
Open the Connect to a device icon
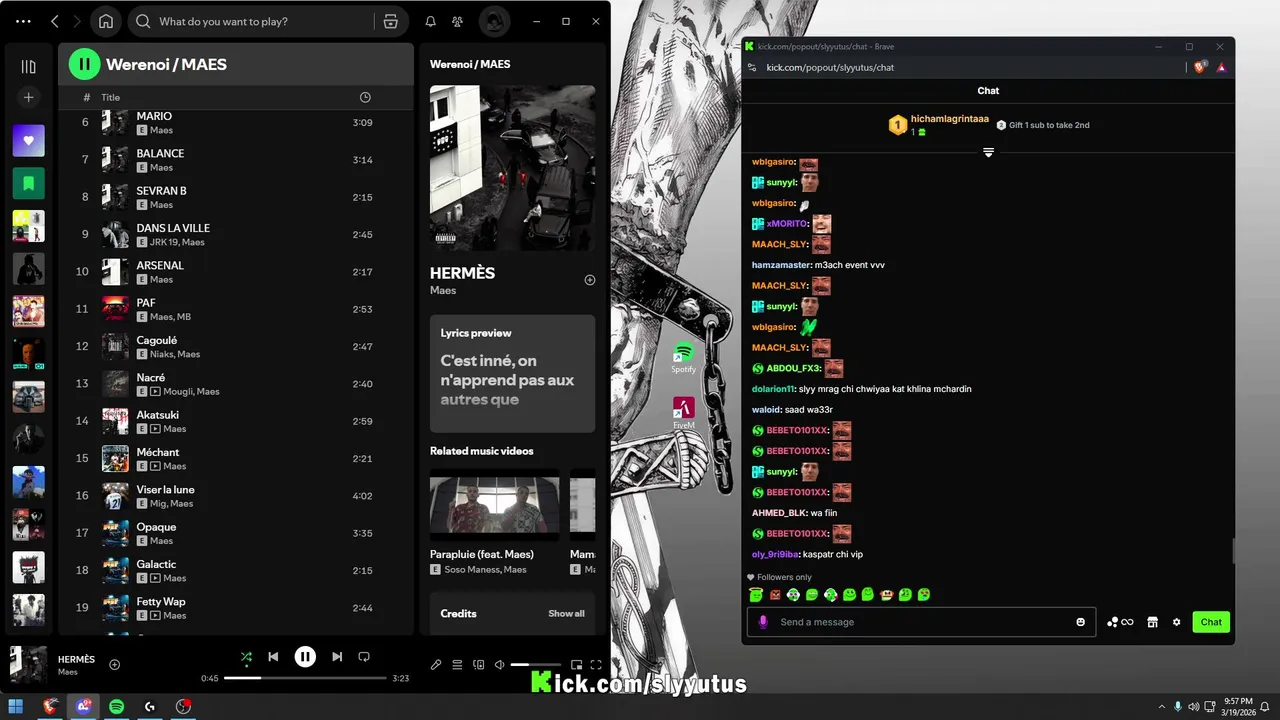478,664
